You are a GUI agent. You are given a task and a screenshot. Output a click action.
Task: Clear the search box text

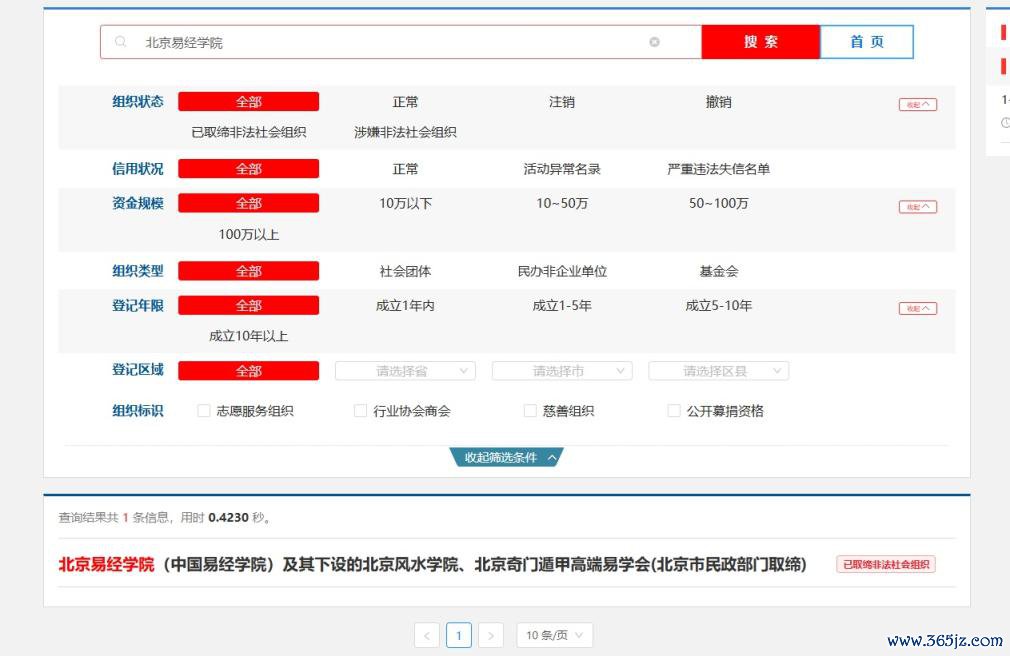pyautogui.click(x=654, y=42)
